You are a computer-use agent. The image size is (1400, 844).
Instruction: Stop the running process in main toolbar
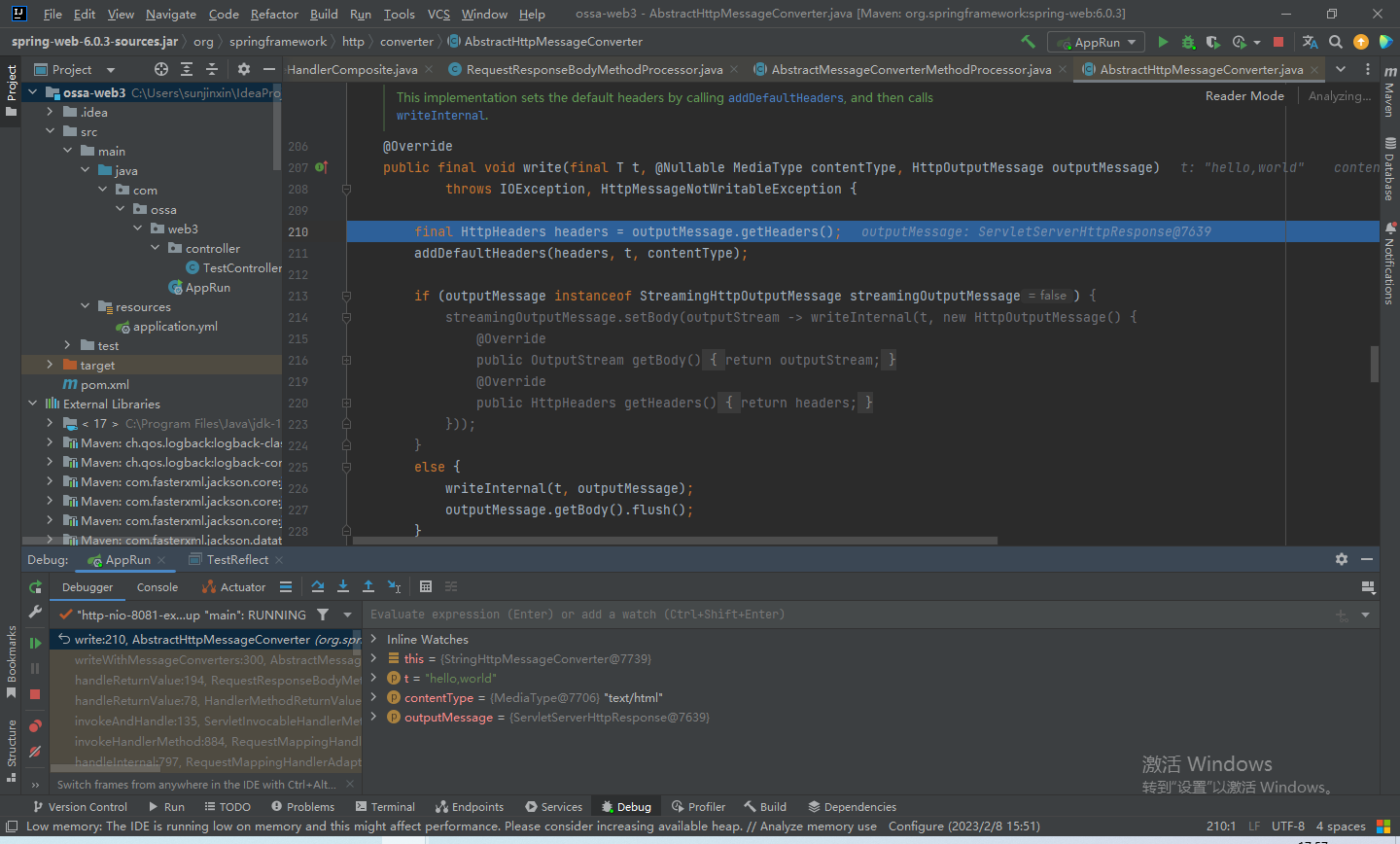(1278, 42)
